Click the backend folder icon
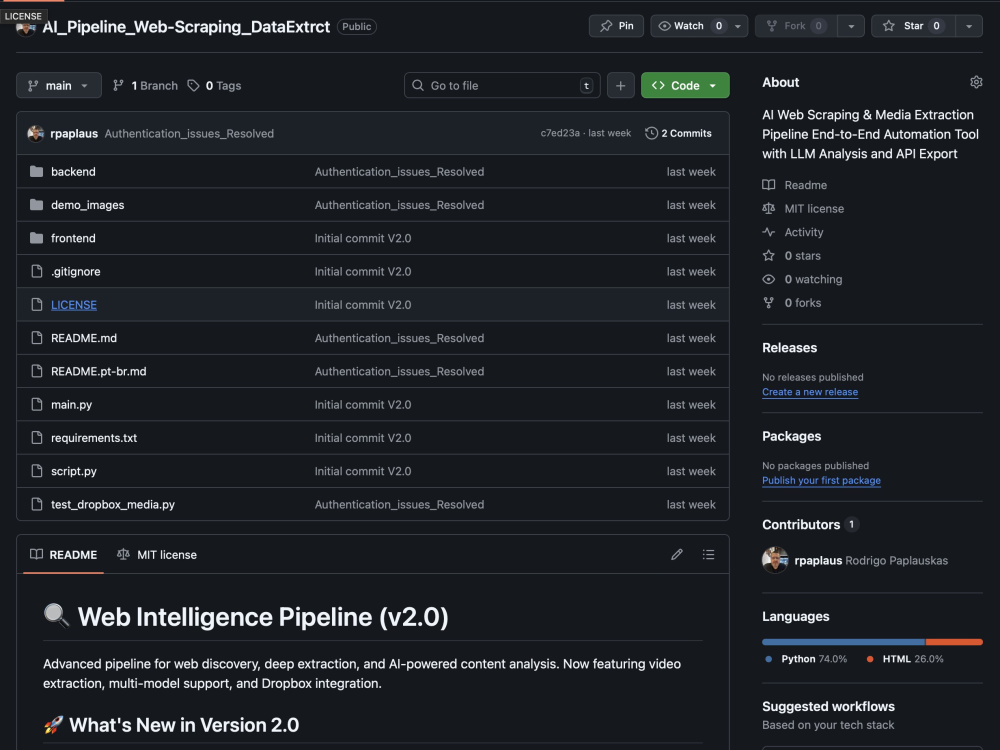 click(x=36, y=172)
